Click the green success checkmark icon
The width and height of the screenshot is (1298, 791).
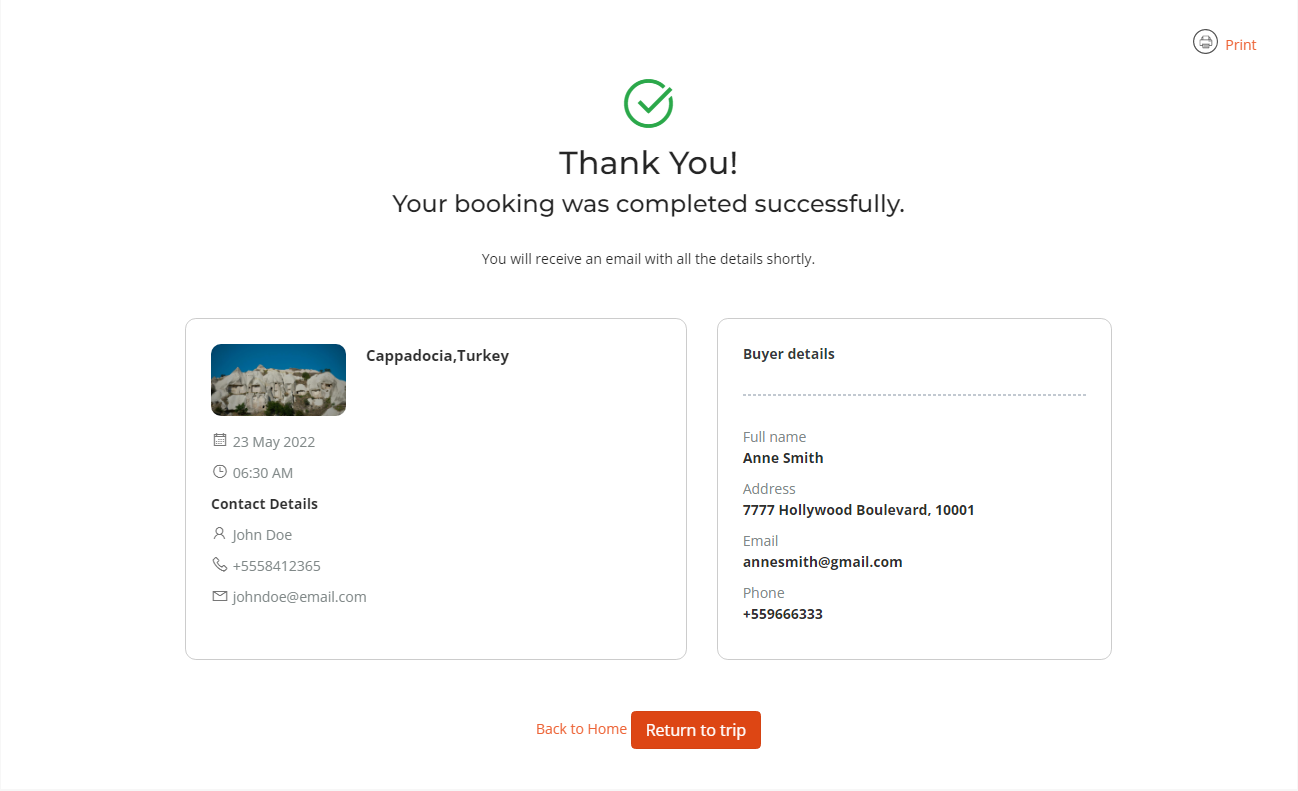point(648,103)
